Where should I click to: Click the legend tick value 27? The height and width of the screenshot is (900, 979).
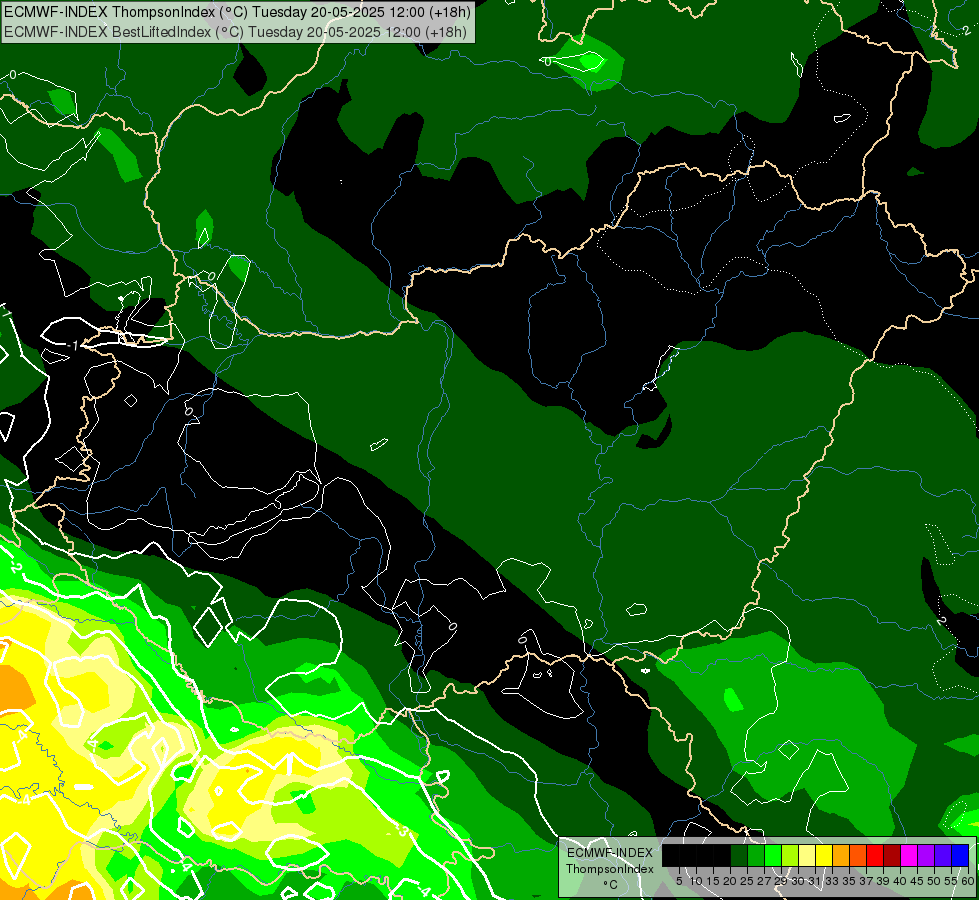(764, 881)
